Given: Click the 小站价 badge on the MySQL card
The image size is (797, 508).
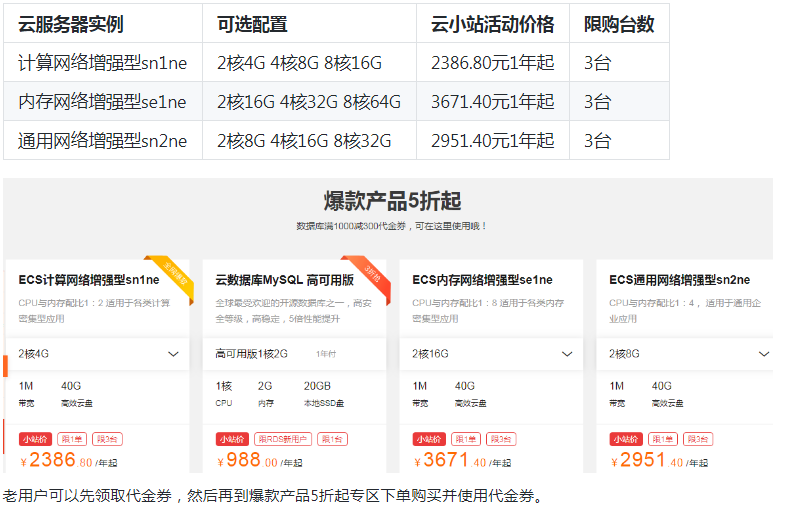Looking at the screenshot, I should 232,439.
